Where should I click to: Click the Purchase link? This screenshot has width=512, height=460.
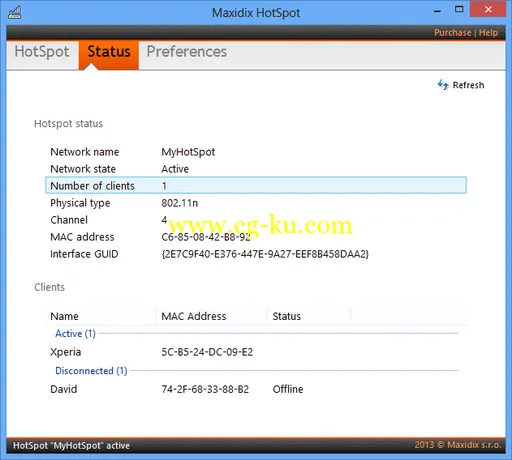click(452, 33)
